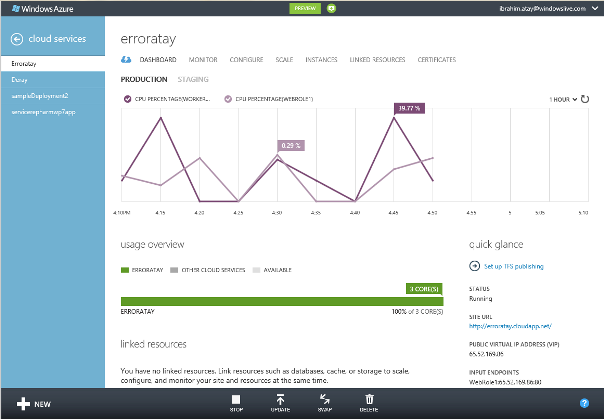604x419 pixels.
Task: Open the LINKED RESOURCES tab
Action: (x=377, y=60)
